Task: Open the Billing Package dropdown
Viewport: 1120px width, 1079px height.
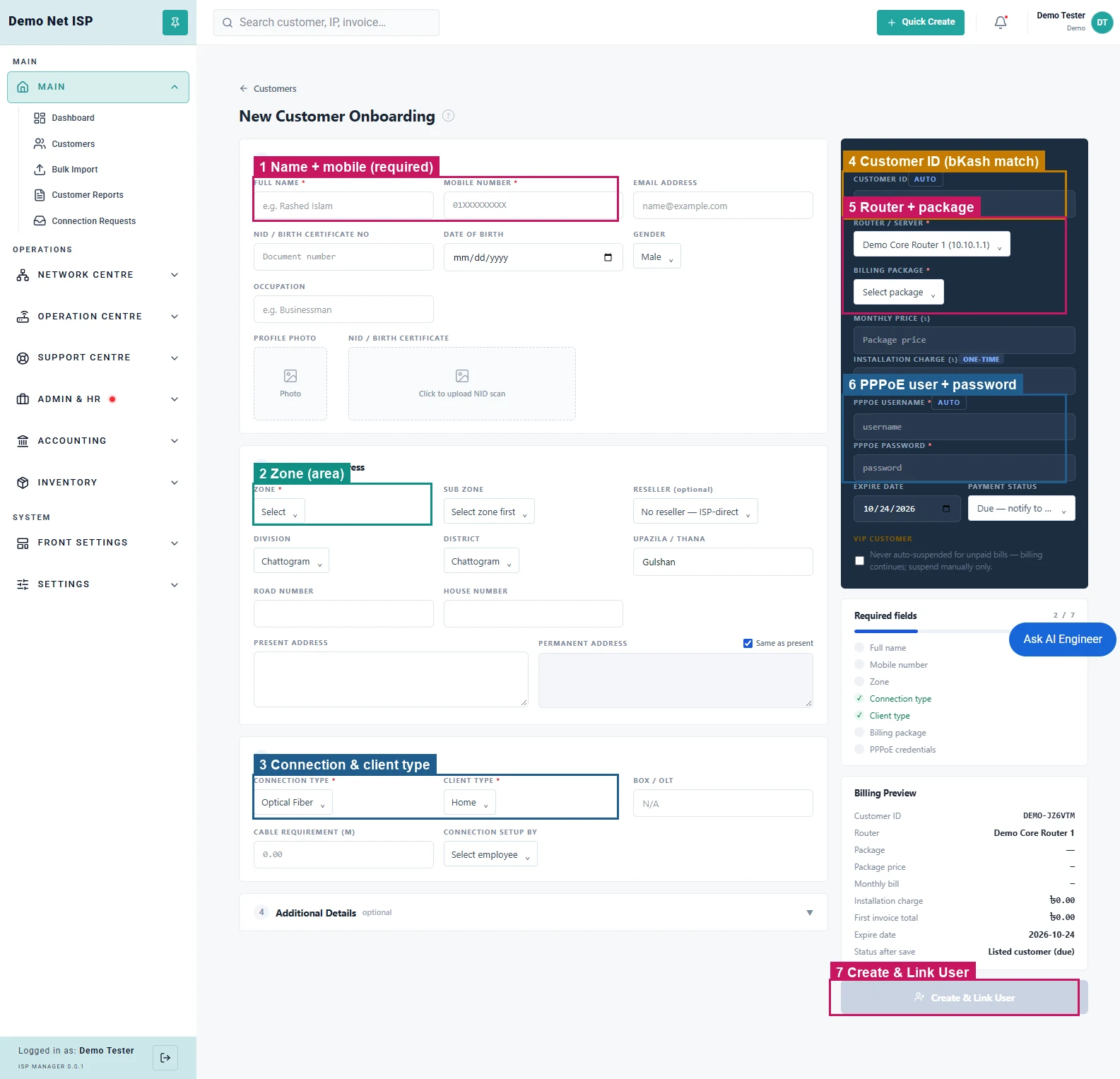Action: [x=899, y=292]
